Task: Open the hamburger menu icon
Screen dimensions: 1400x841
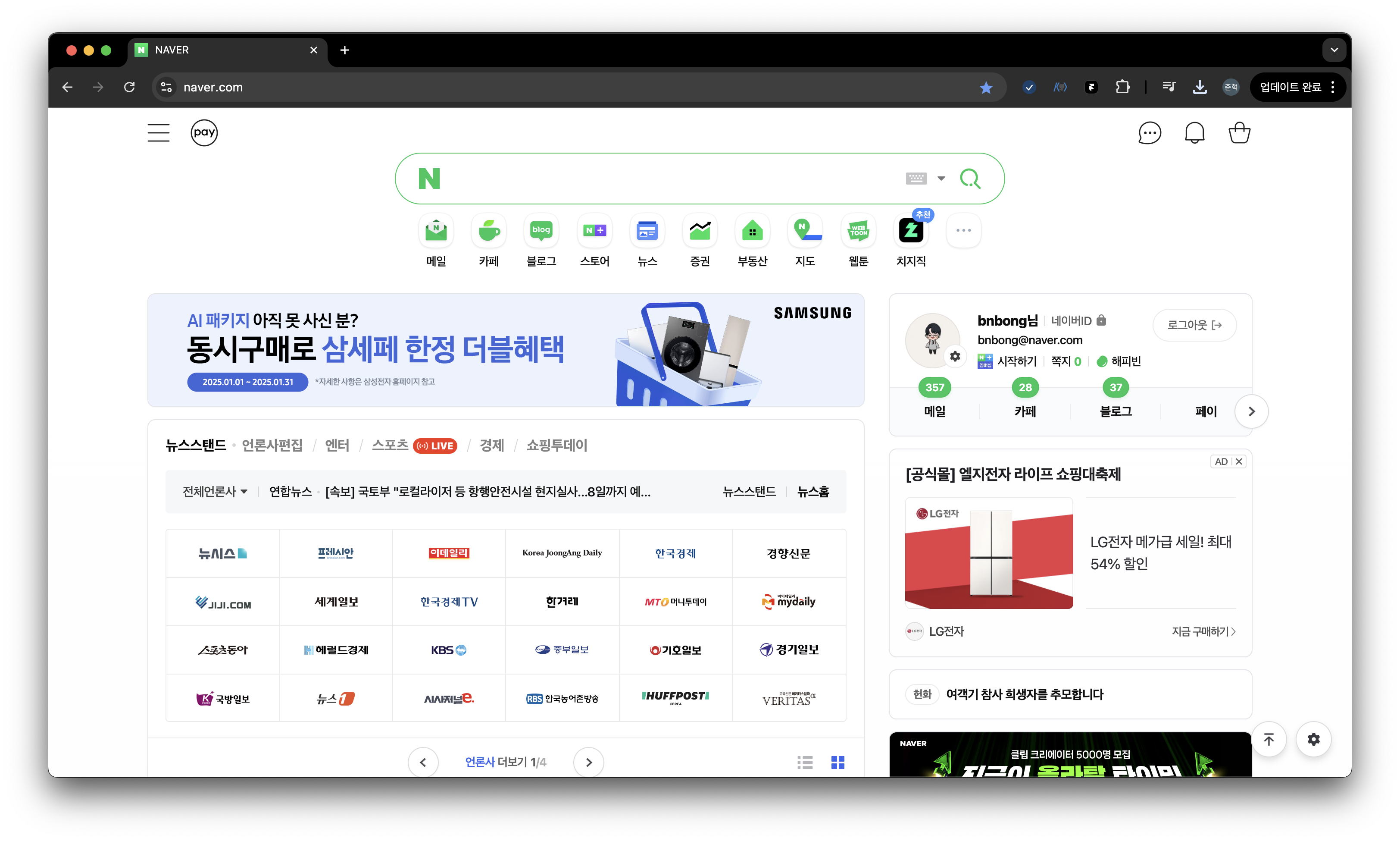Action: click(158, 132)
